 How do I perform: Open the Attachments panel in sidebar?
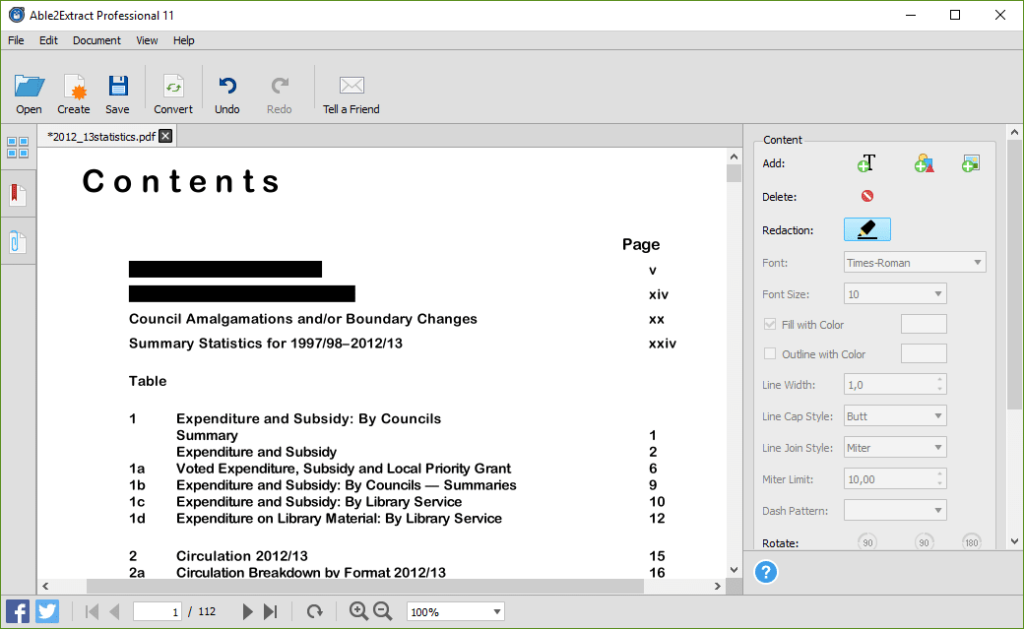click(x=17, y=241)
